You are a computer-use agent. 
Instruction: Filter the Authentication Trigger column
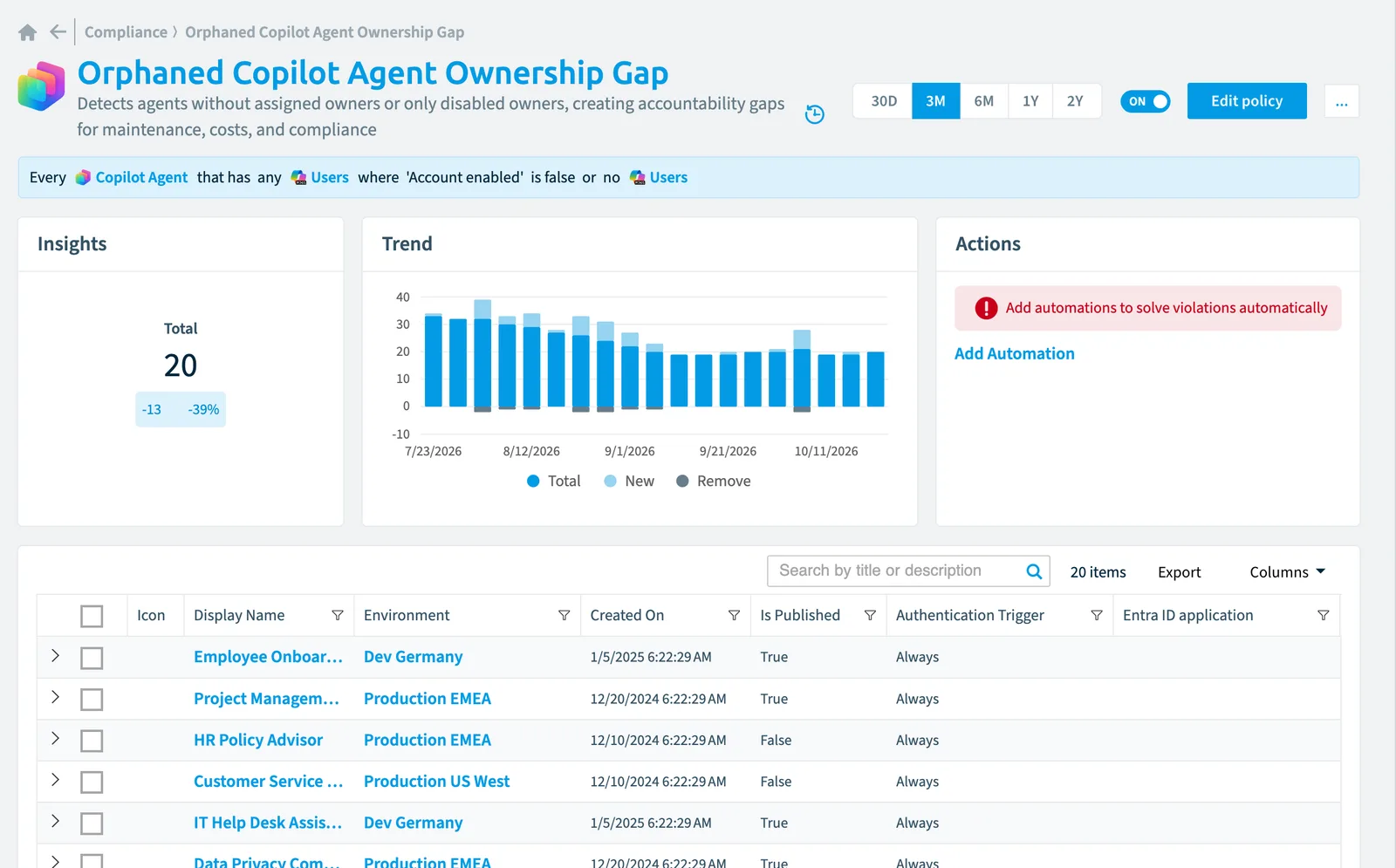point(1097,616)
